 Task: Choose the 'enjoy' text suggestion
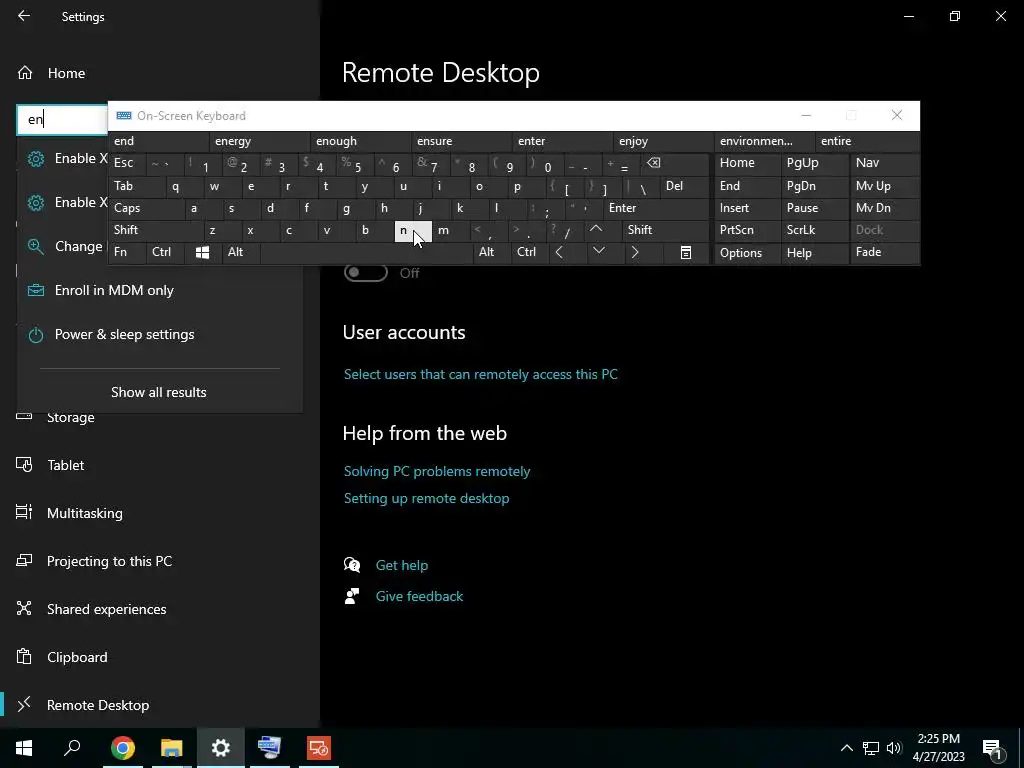664,141
